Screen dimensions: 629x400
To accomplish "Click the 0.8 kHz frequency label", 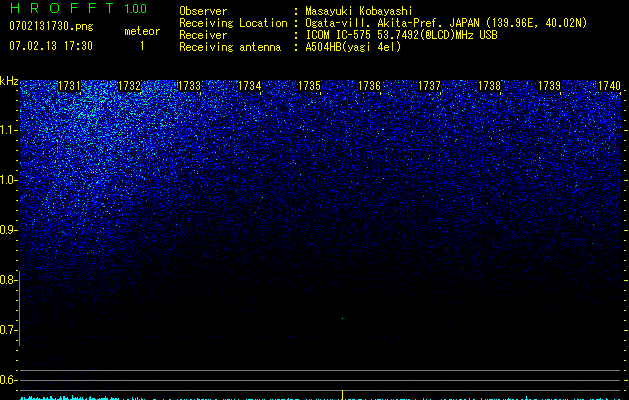I will [x=8, y=280].
